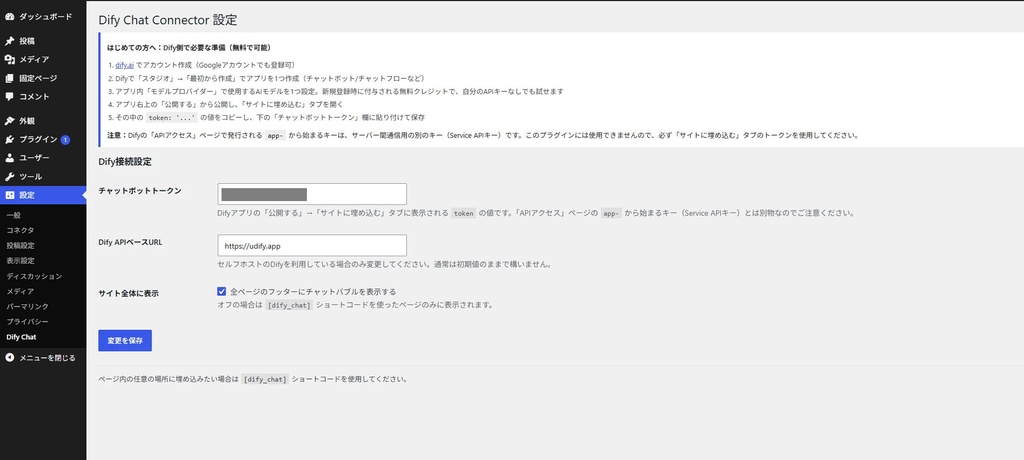Screen dimensions: 1024x460
Task: Click the 変更を保存 button
Action: pyautogui.click(x=125, y=340)
